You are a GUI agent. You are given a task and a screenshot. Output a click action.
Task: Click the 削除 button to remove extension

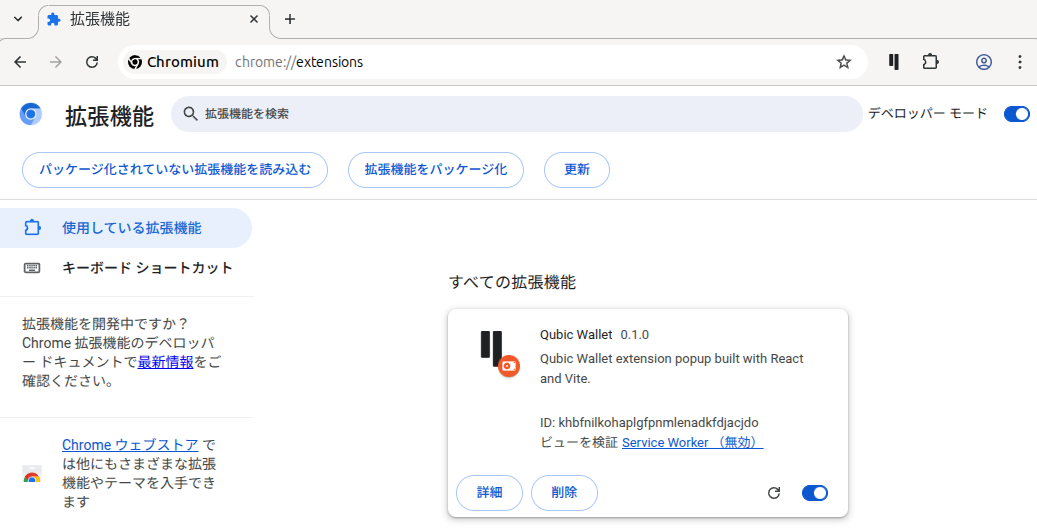click(x=564, y=492)
